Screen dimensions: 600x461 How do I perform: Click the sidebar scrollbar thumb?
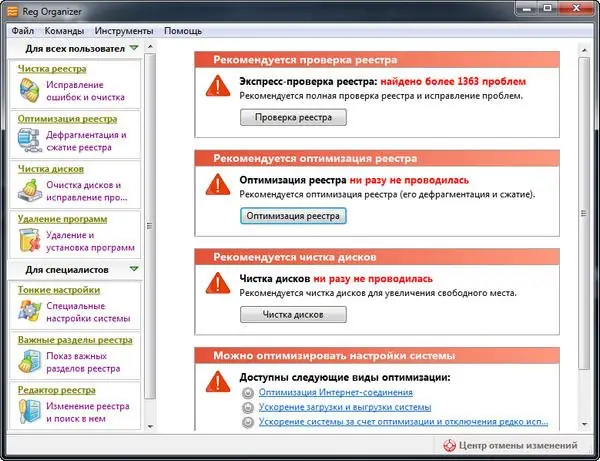[x=150, y=226]
